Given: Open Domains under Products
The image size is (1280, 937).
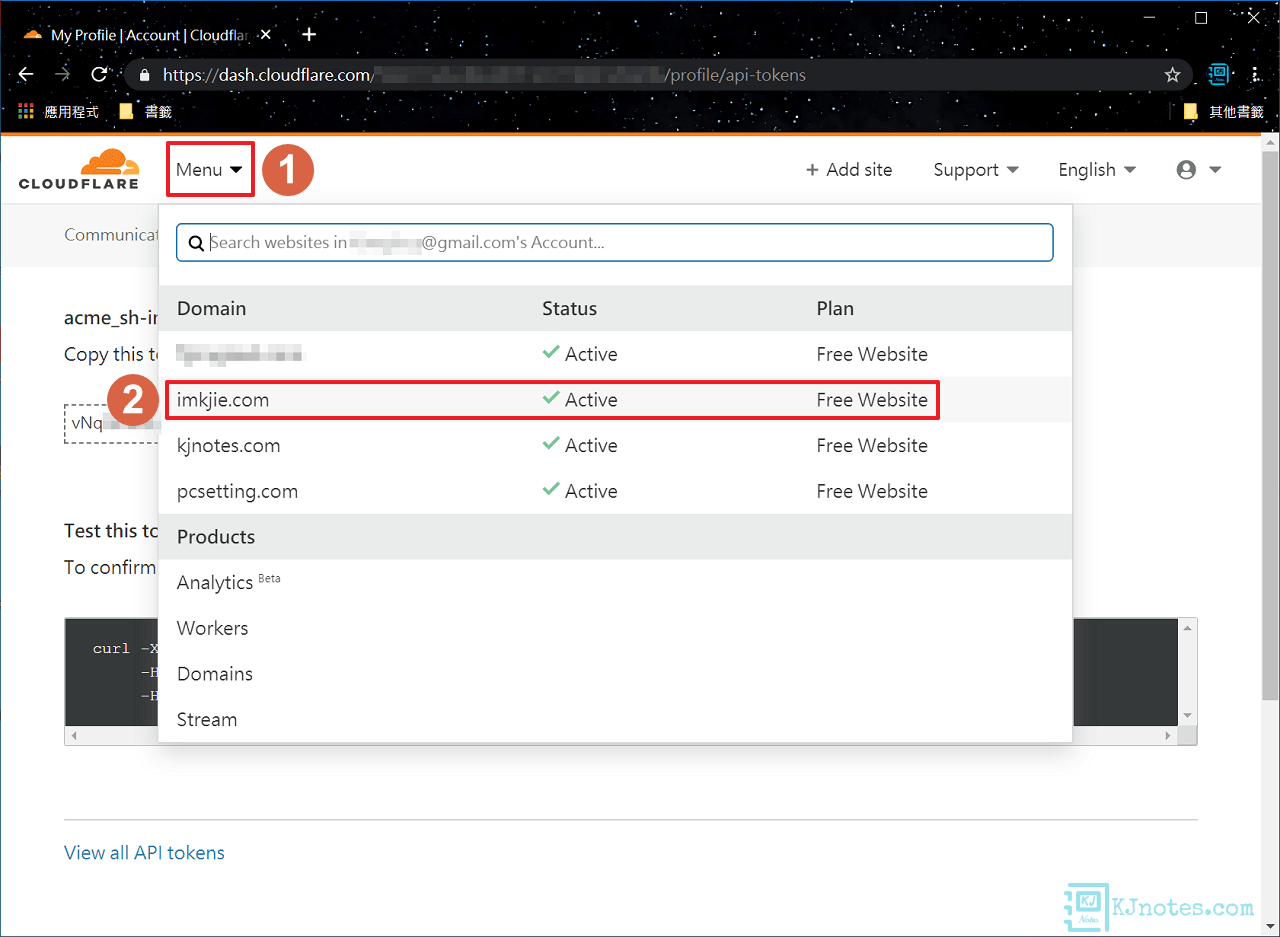Looking at the screenshot, I should pyautogui.click(x=215, y=674).
